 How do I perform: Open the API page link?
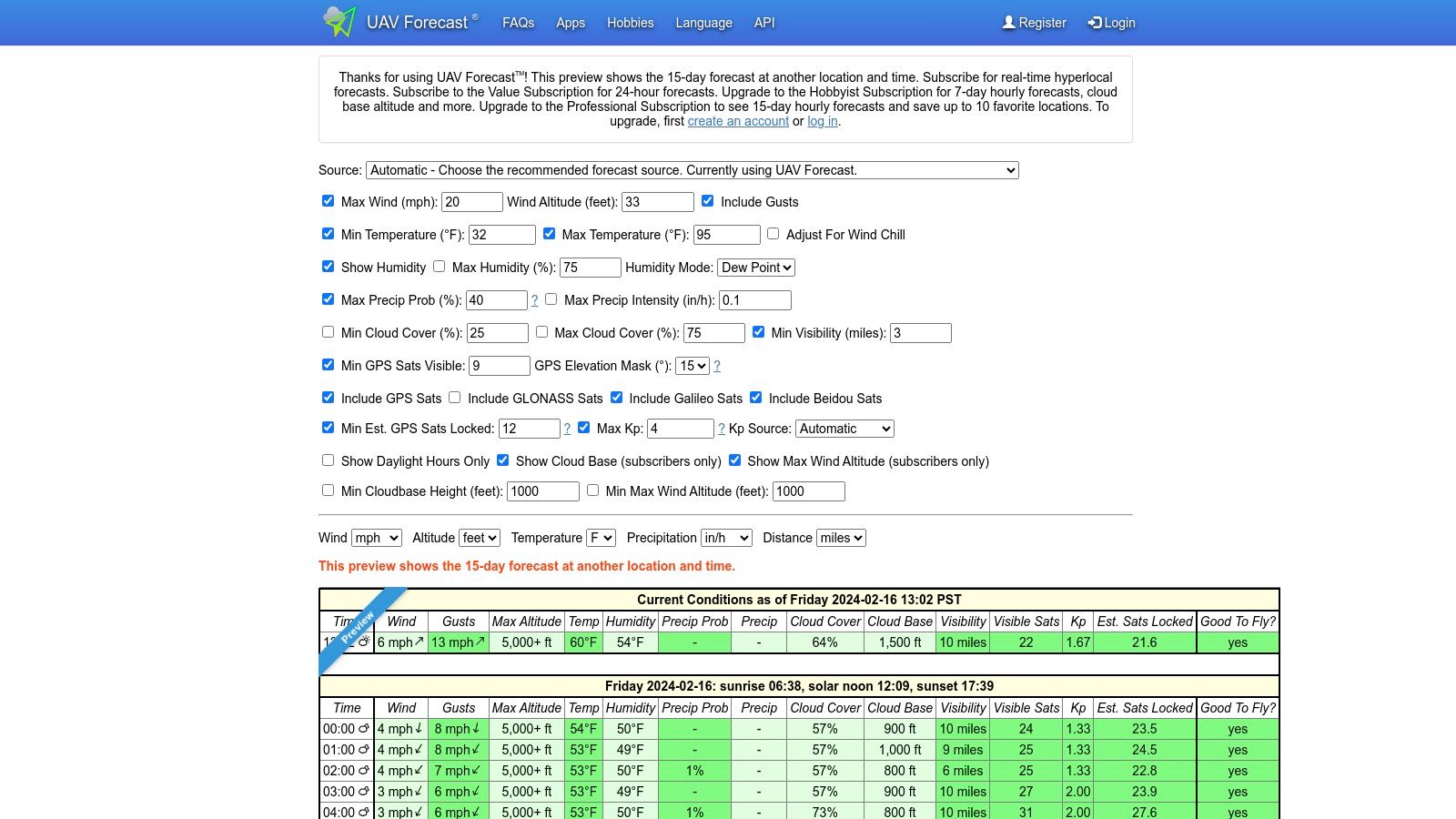(764, 23)
